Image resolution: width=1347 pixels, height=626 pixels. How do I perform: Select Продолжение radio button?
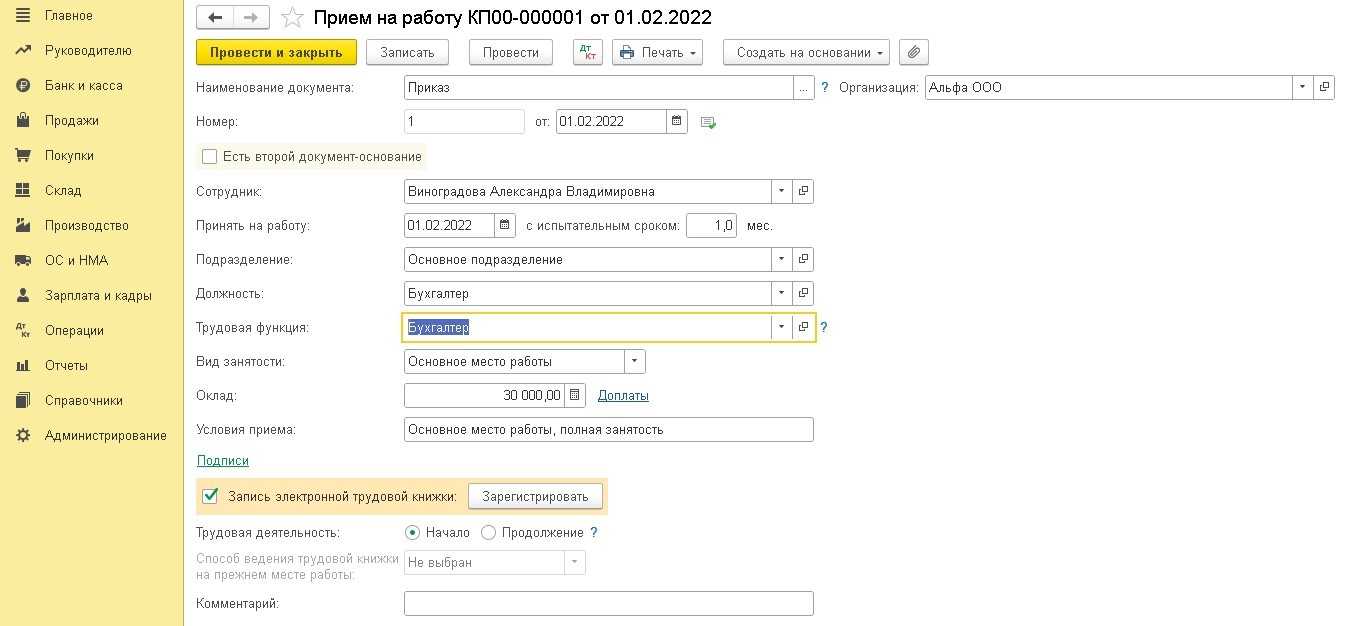point(489,533)
